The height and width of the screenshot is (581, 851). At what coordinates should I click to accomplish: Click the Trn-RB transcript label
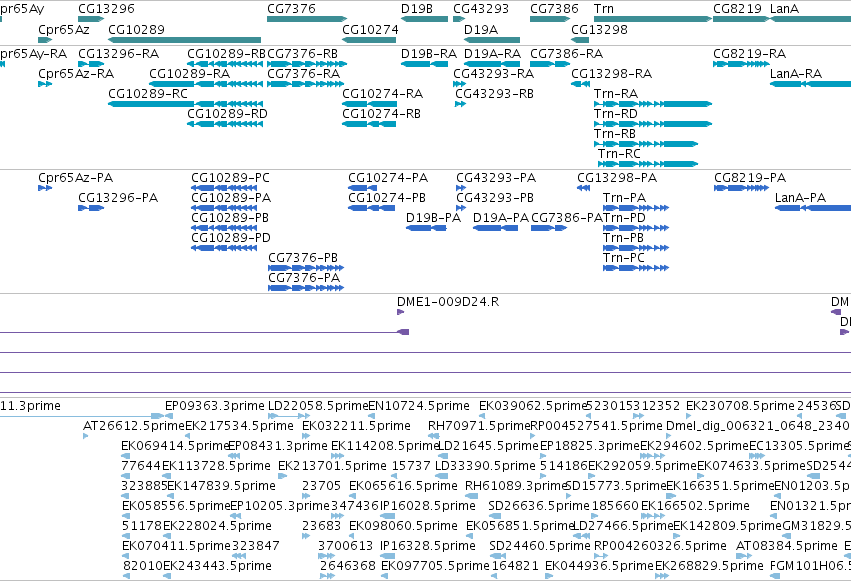click(614, 134)
